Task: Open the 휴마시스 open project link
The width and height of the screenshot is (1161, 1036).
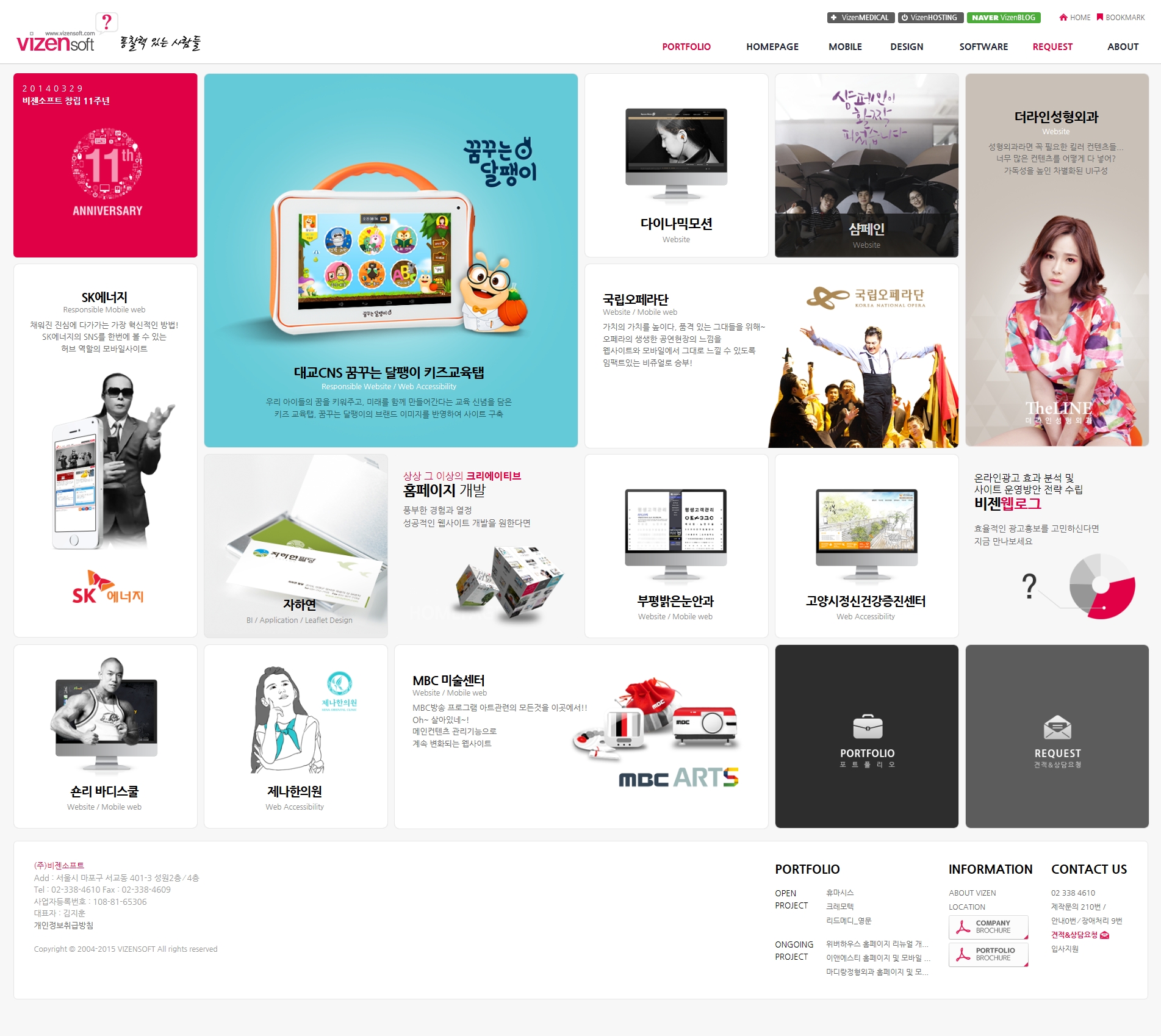Action: 840,893
